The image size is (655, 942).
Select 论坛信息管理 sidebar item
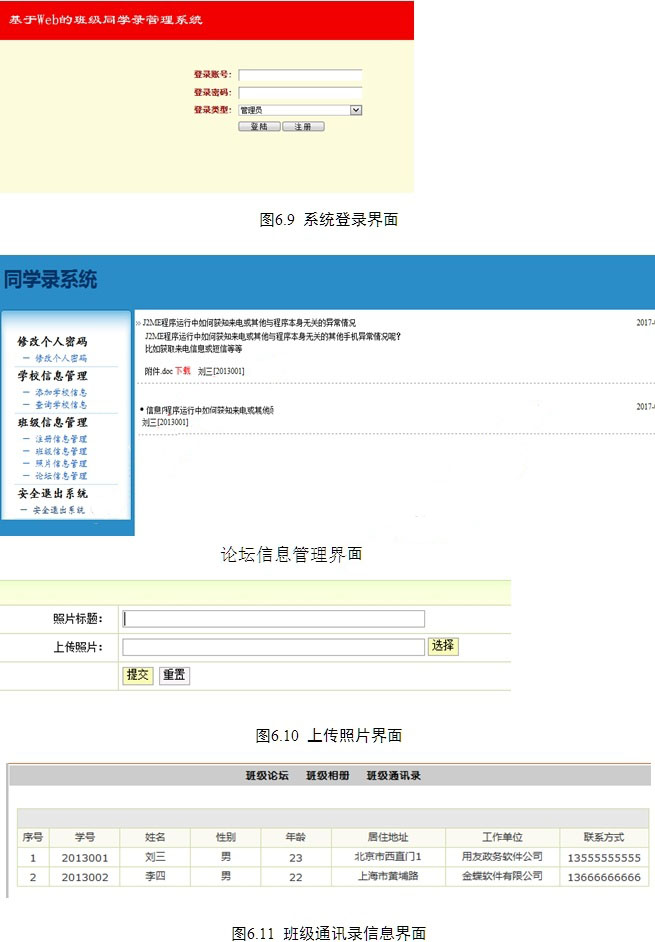tap(61, 476)
